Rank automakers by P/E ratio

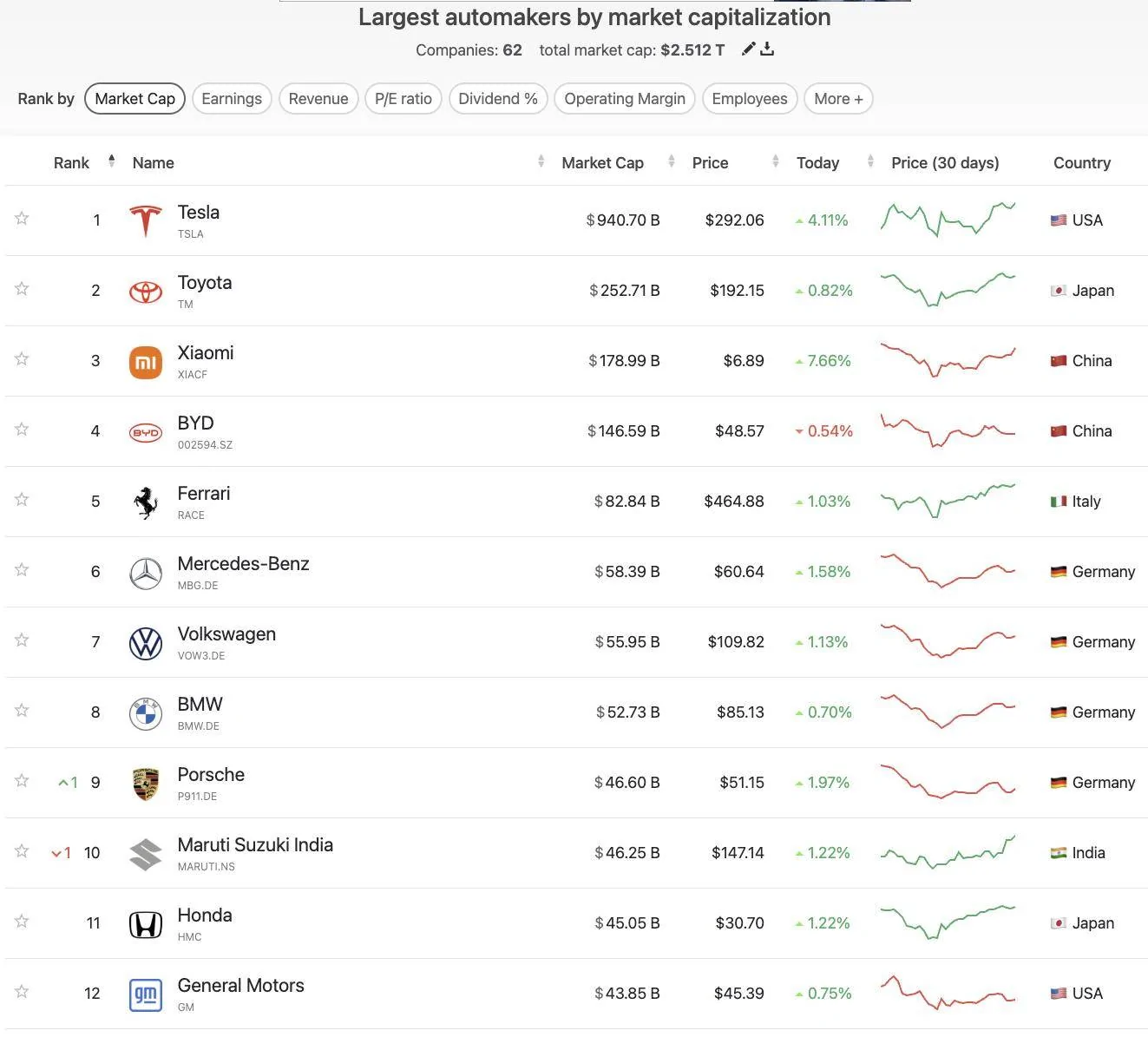coord(403,99)
